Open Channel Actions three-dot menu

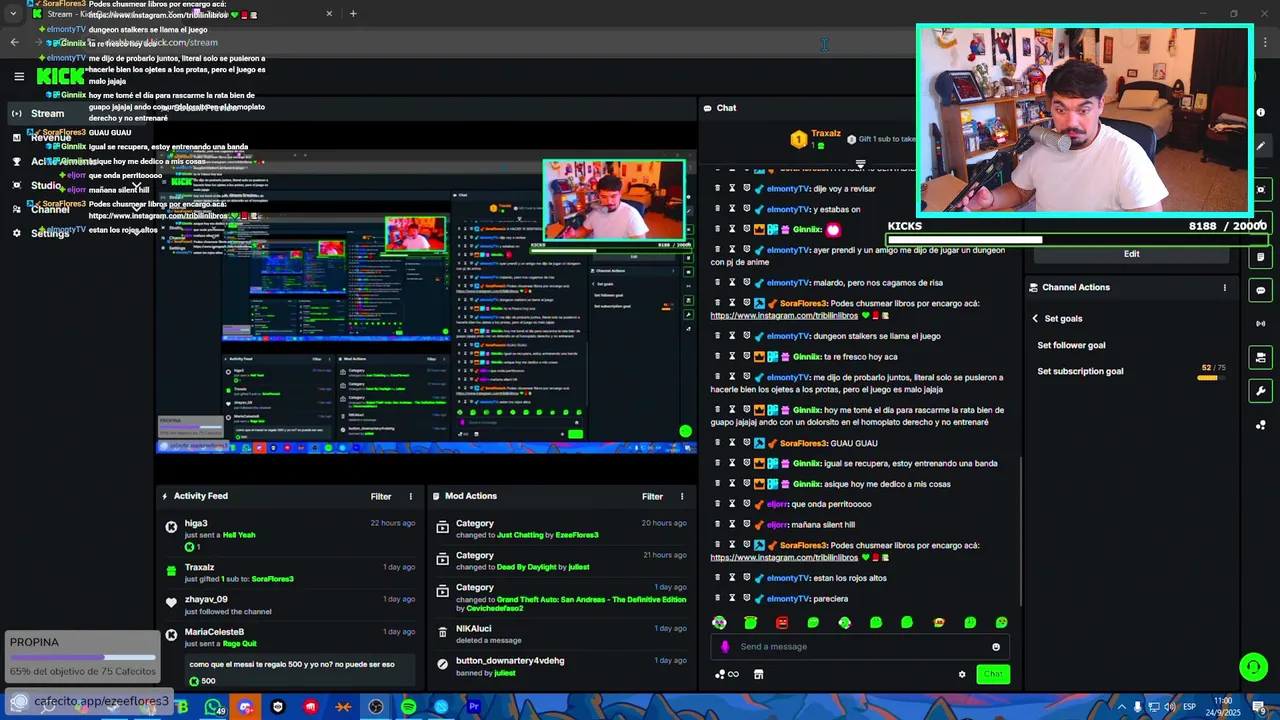[1224, 287]
